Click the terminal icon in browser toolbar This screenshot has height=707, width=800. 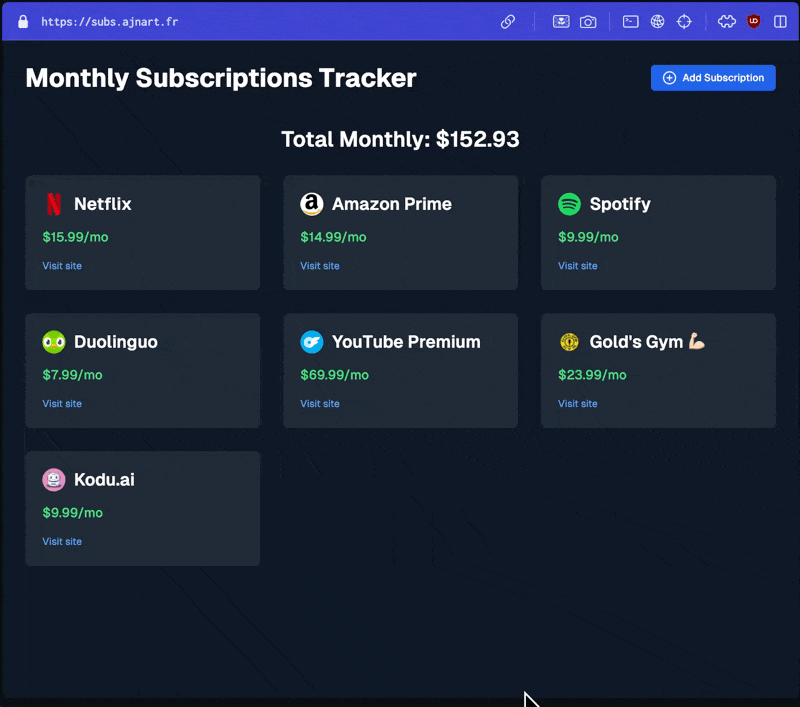tap(630, 21)
